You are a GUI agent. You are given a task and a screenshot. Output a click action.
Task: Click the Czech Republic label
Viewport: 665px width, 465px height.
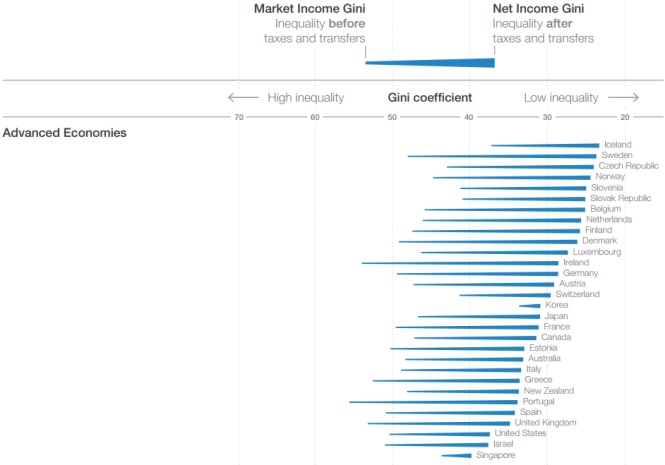click(x=629, y=166)
